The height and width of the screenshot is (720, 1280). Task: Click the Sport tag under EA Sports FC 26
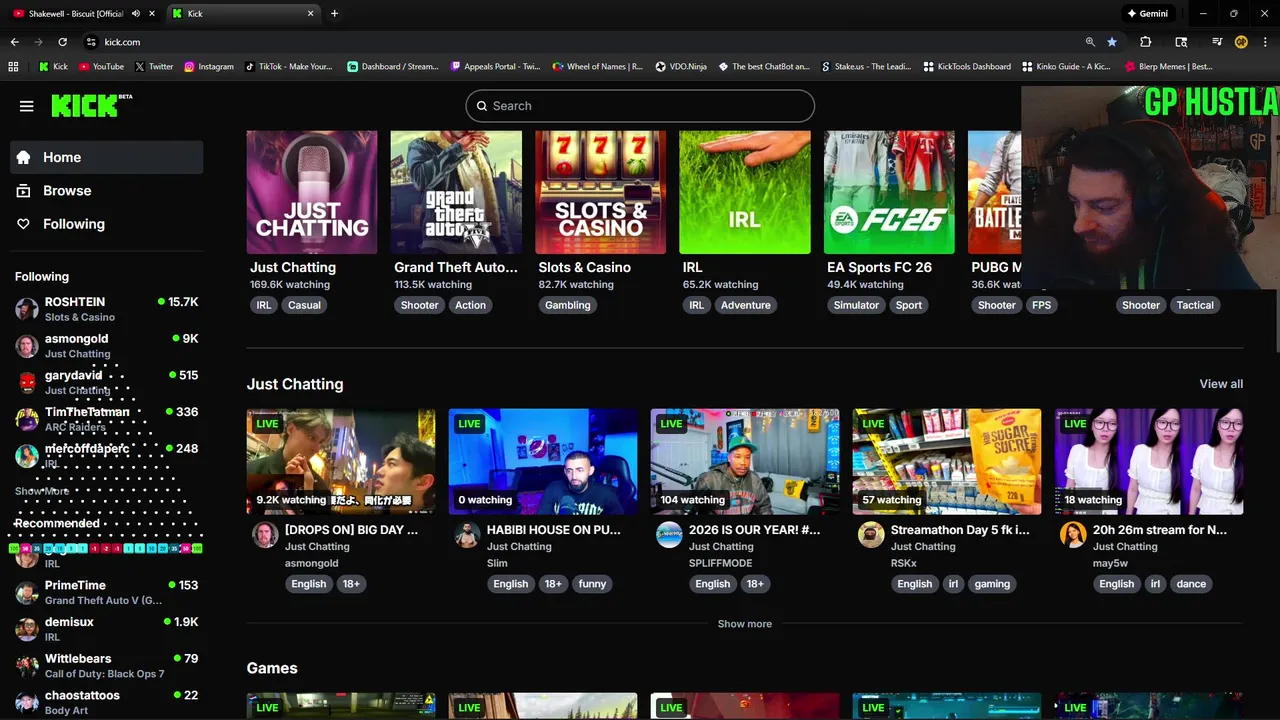tap(909, 305)
